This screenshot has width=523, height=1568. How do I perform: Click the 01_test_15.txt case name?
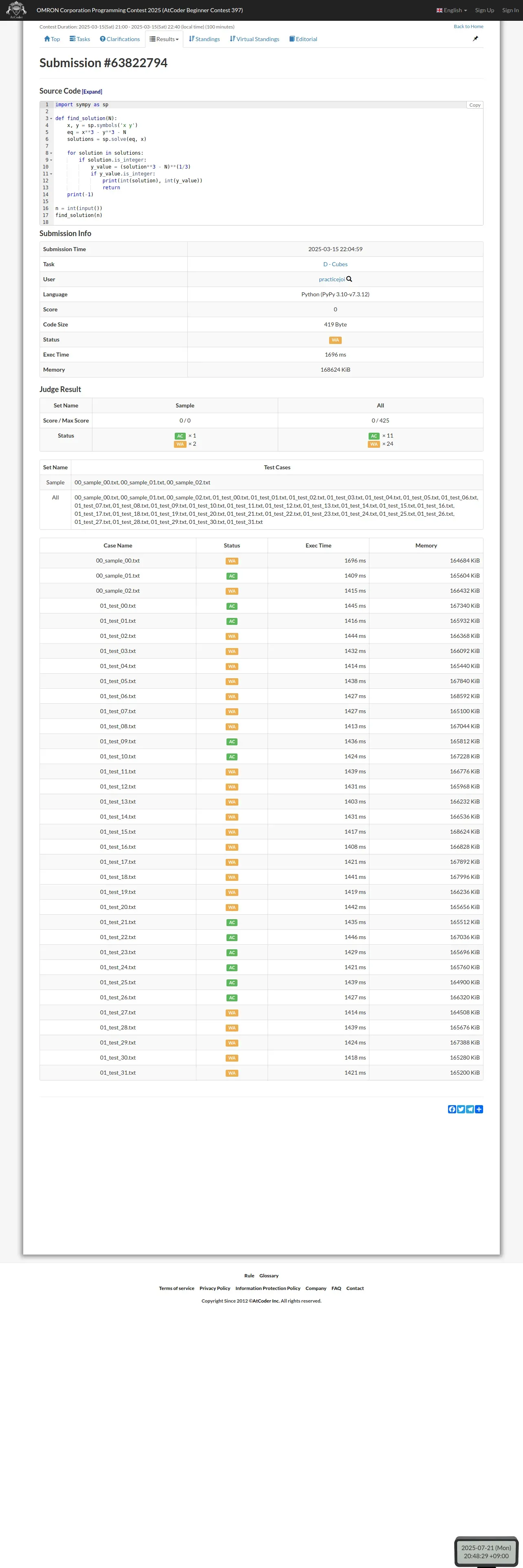click(118, 832)
